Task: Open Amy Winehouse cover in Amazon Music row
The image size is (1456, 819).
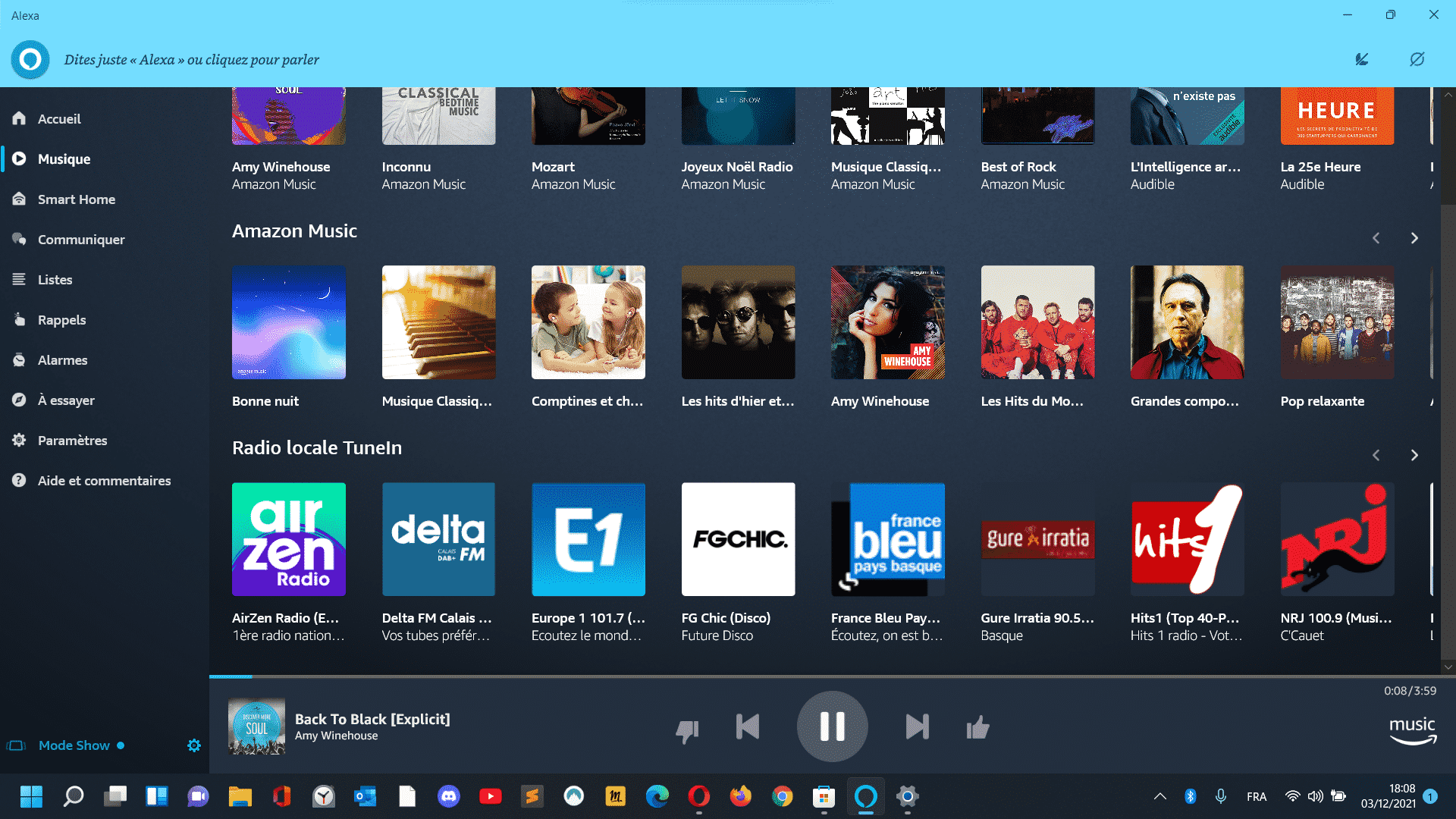Action: pyautogui.click(x=888, y=322)
